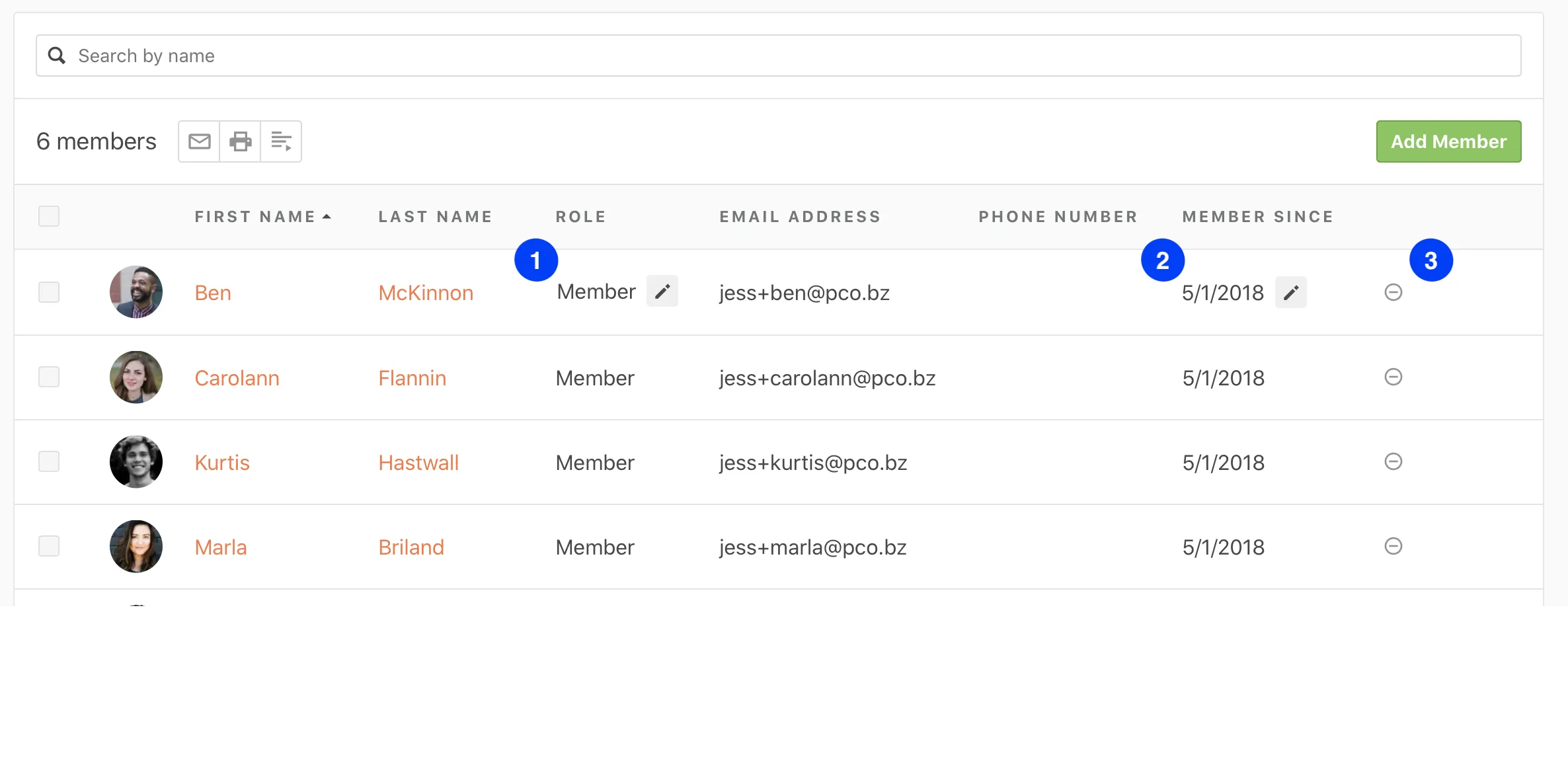1568x776 pixels.
Task: Click the print members icon
Action: [240, 141]
